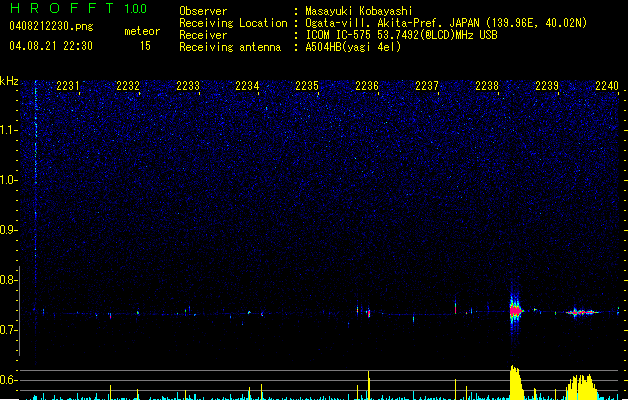The height and width of the screenshot is (400, 629).
Task: Click the 0.6 kHz frequency label
Action: 9,380
